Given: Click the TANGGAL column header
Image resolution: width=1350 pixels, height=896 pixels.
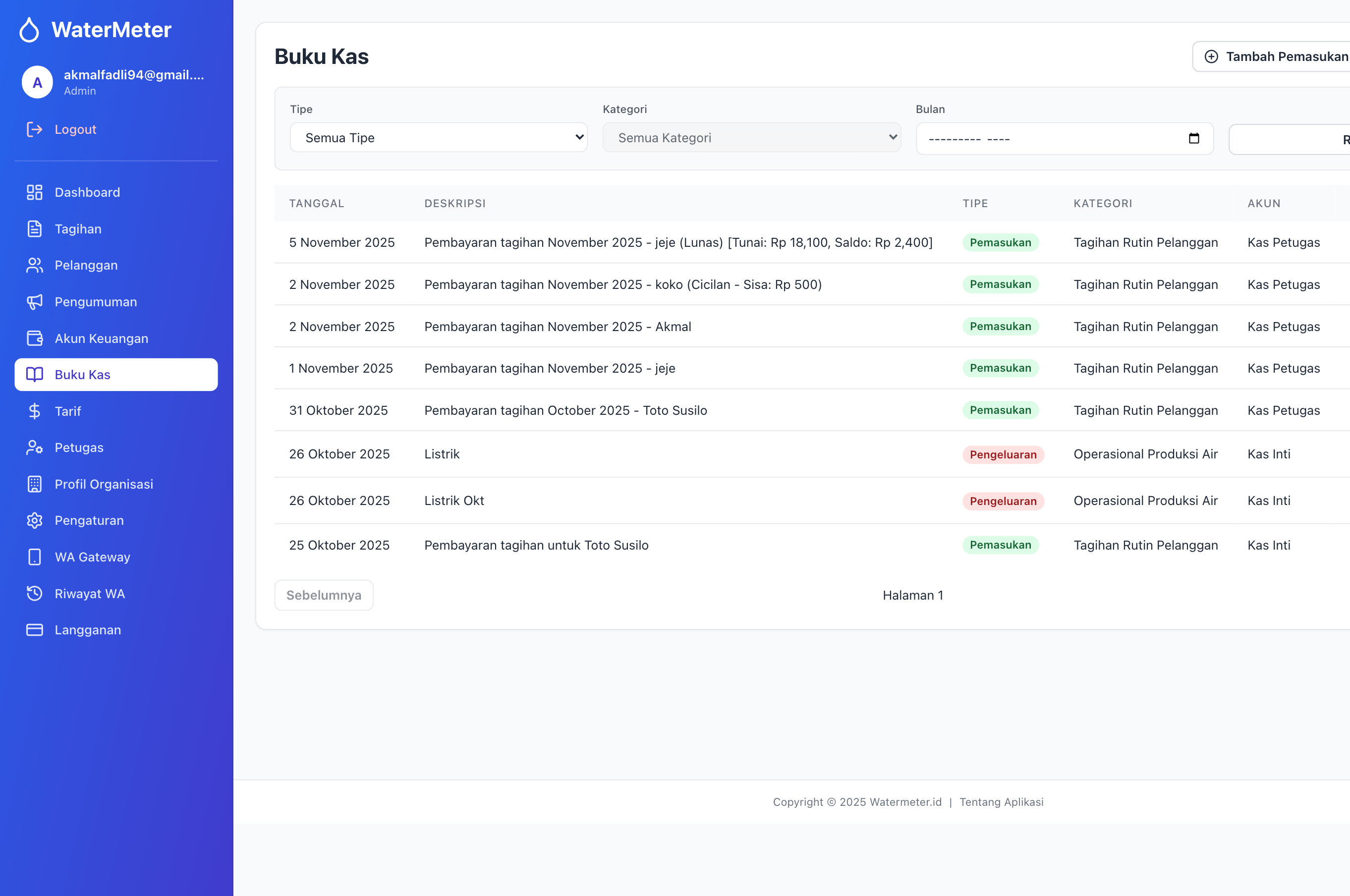Looking at the screenshot, I should 317,203.
